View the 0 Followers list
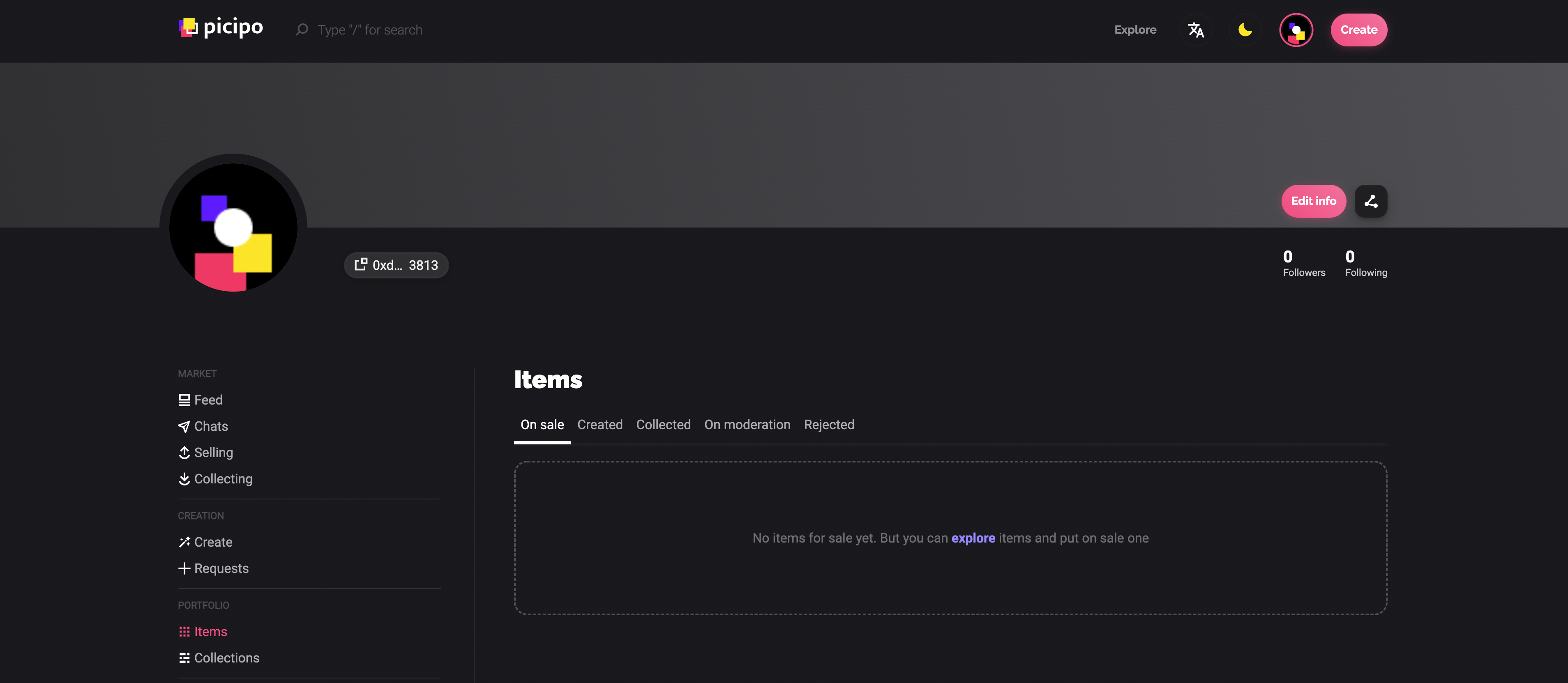This screenshot has width=1568, height=683. click(x=1304, y=263)
